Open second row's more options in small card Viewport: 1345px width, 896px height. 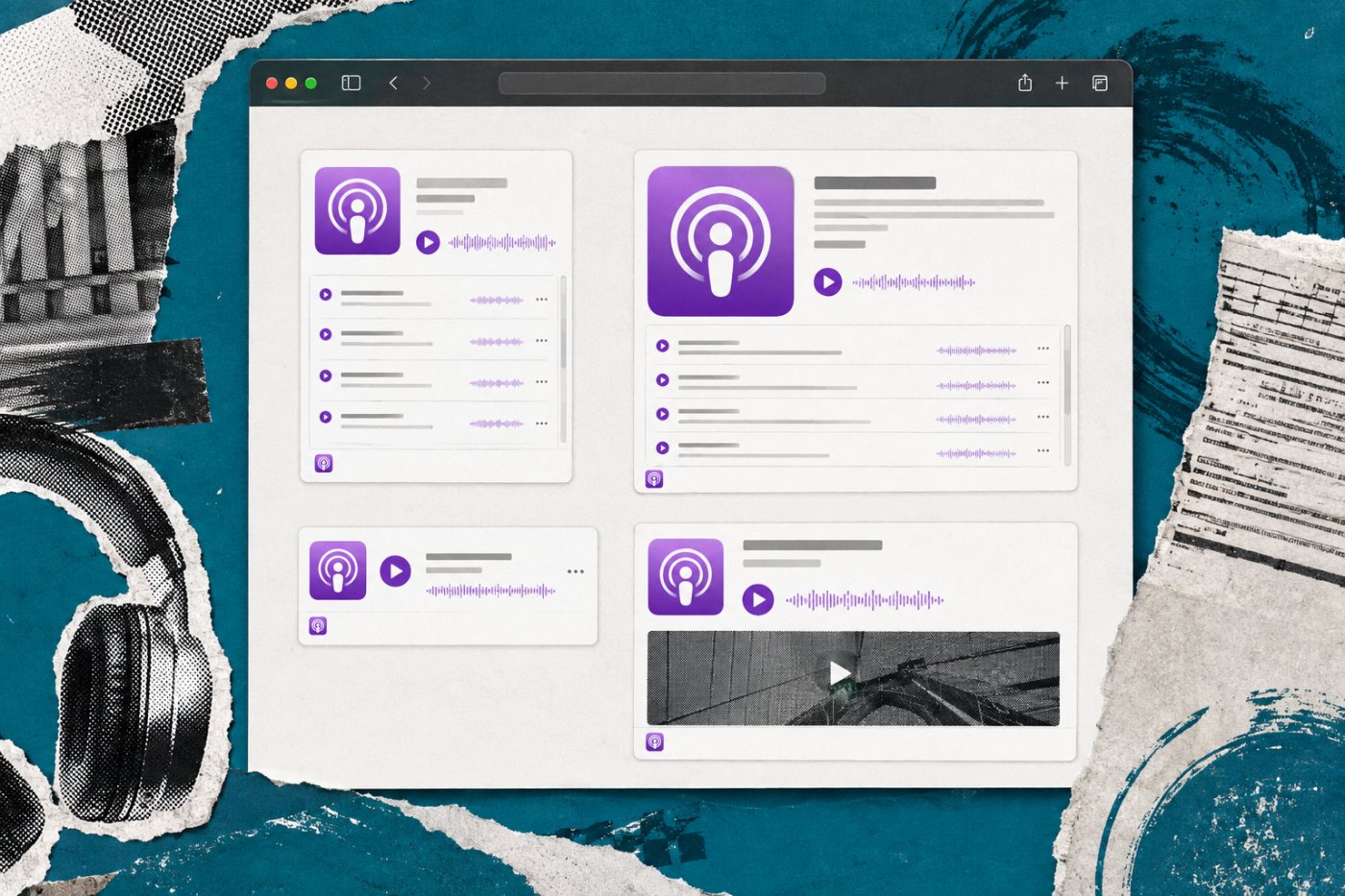(542, 341)
